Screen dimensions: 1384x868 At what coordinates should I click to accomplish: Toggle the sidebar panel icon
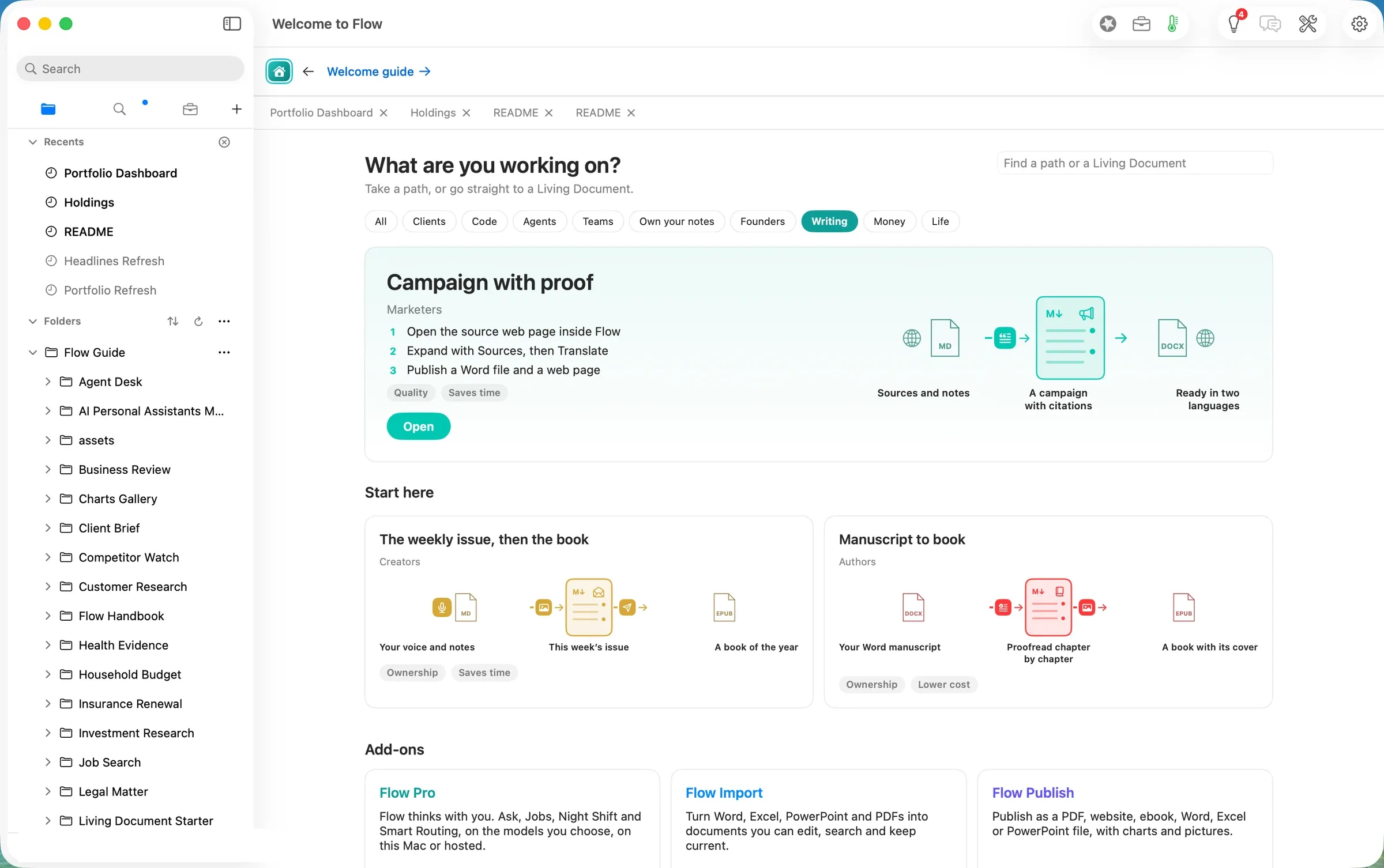point(232,24)
